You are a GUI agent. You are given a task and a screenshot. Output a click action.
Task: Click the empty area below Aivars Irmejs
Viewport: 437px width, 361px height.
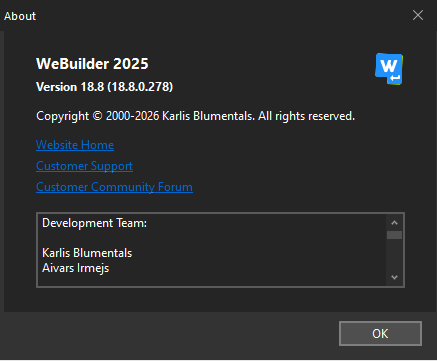(213, 280)
